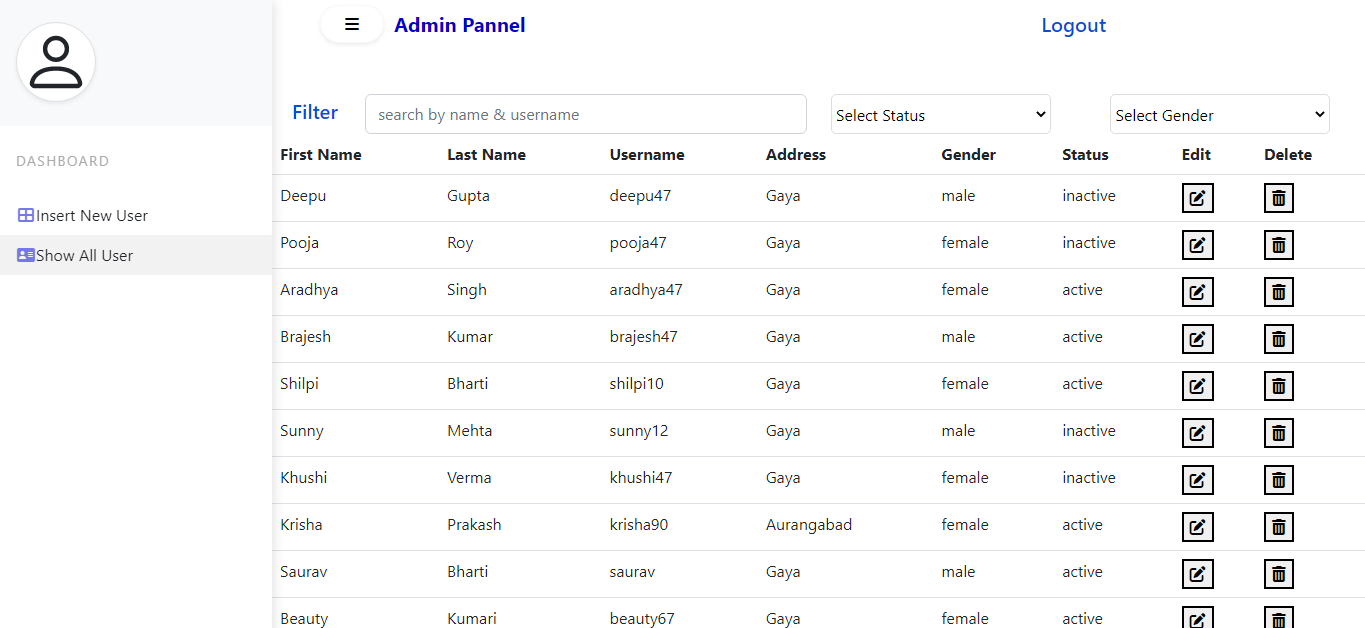Delete the user Brajesh Kumar
The image size is (1365, 628).
(1278, 338)
